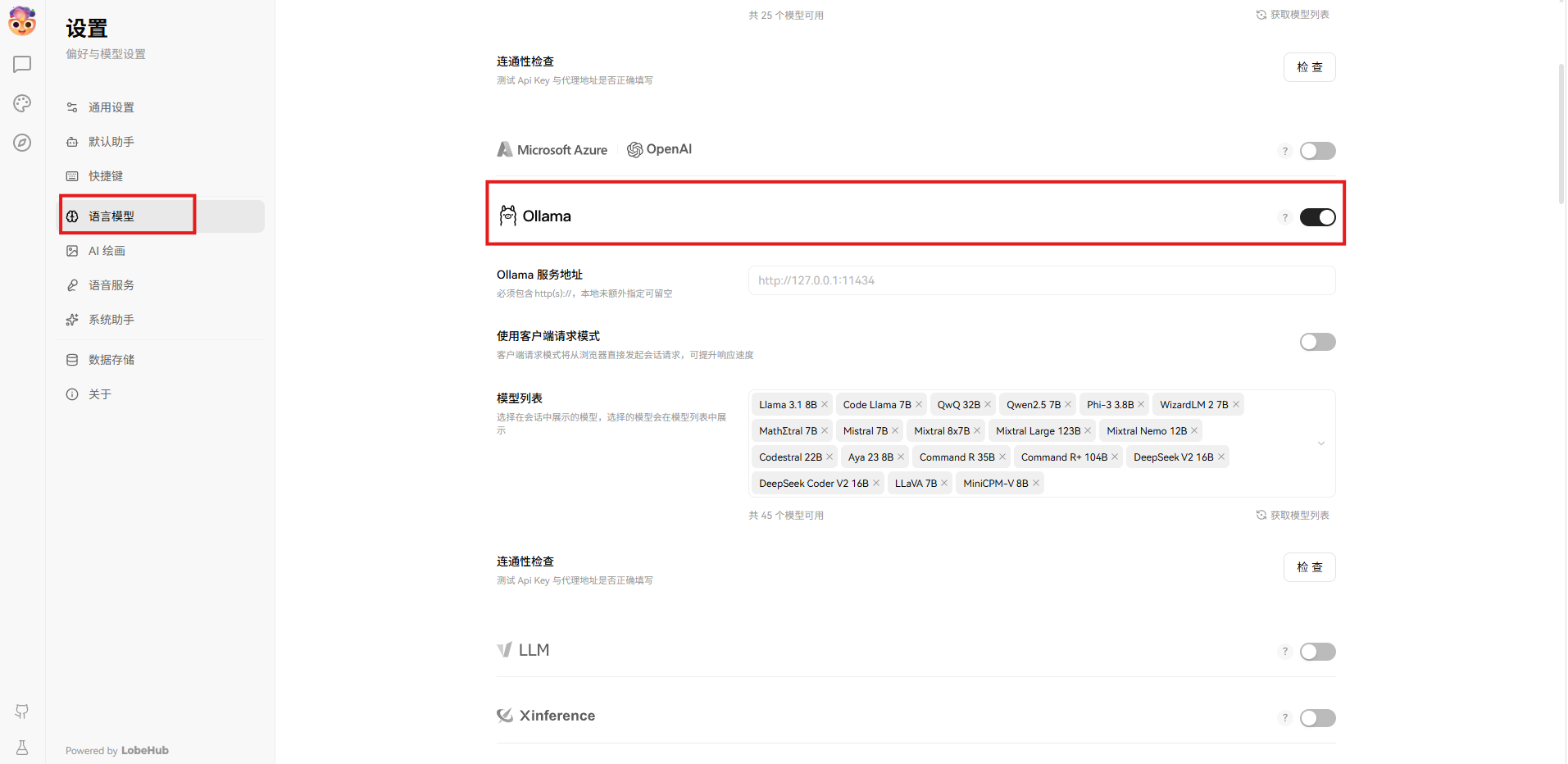Open 语音服务 settings section
Image resolution: width=1568 pixels, height=764 pixels.
tap(162, 285)
